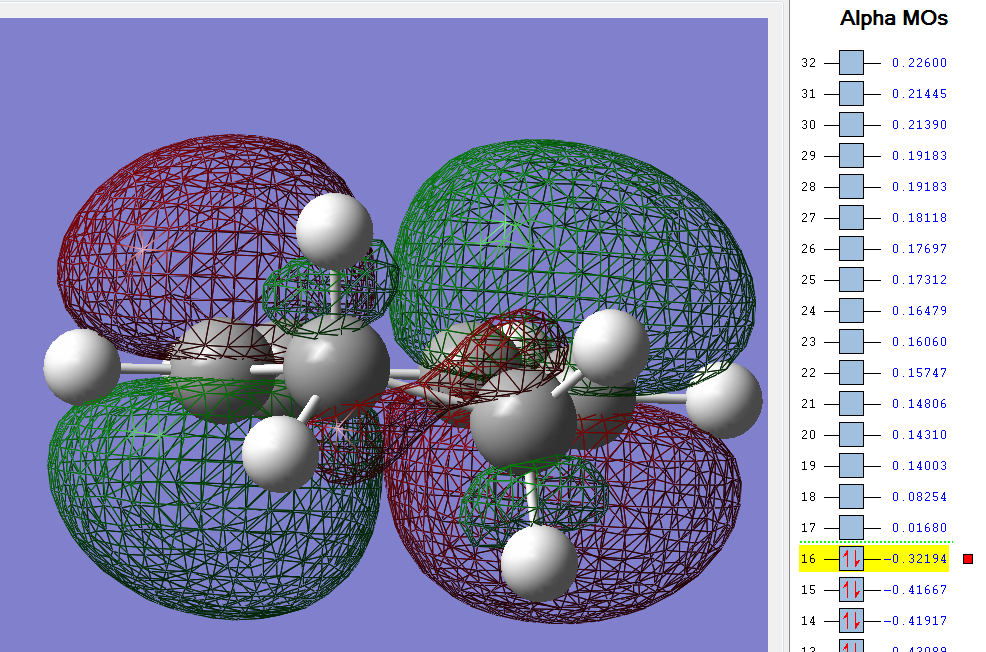Select the orbital box for MO 21
The width and height of the screenshot is (986, 652).
[x=851, y=404]
